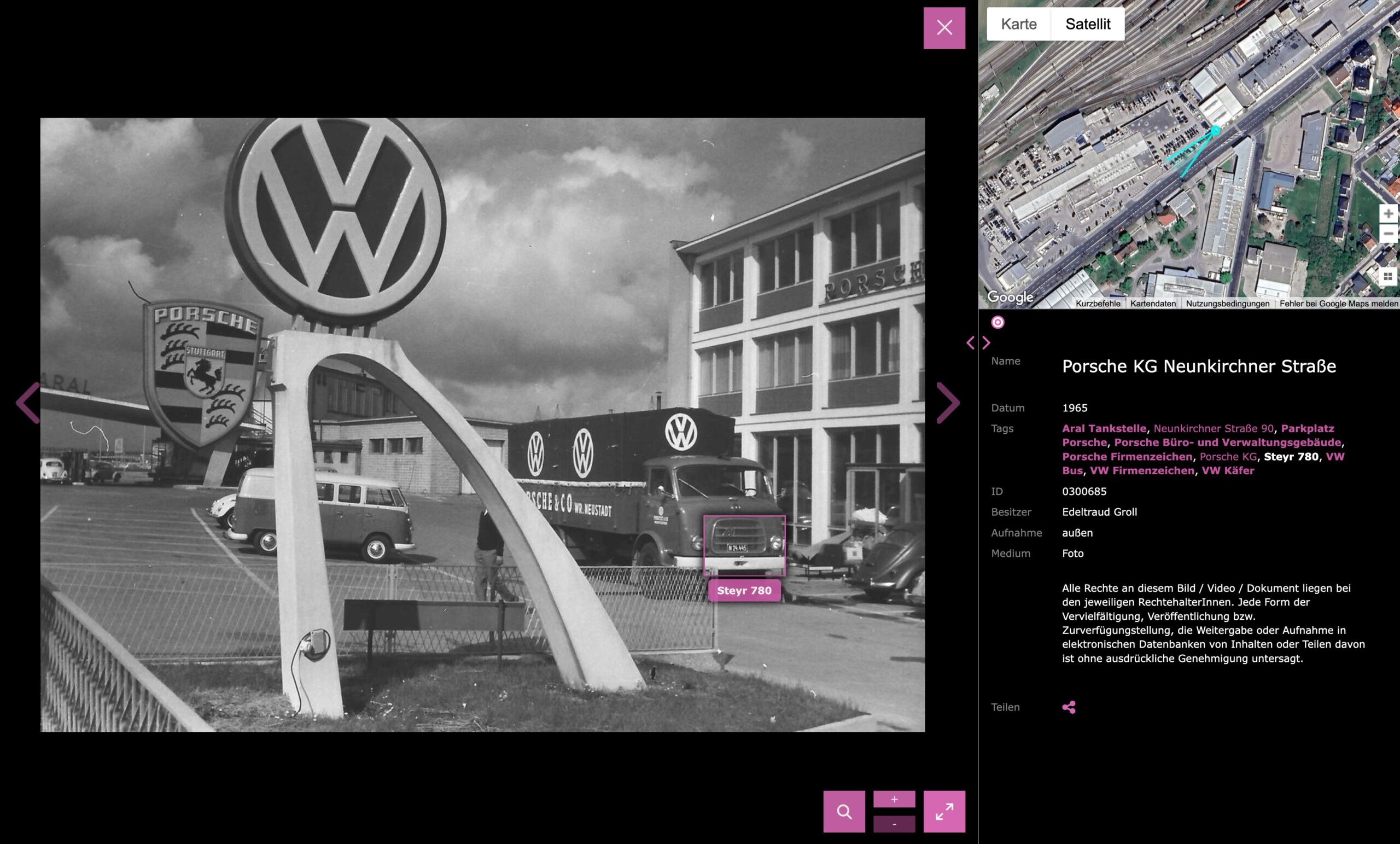Click the date value 1965
The height and width of the screenshot is (844, 1400).
coord(1075,408)
